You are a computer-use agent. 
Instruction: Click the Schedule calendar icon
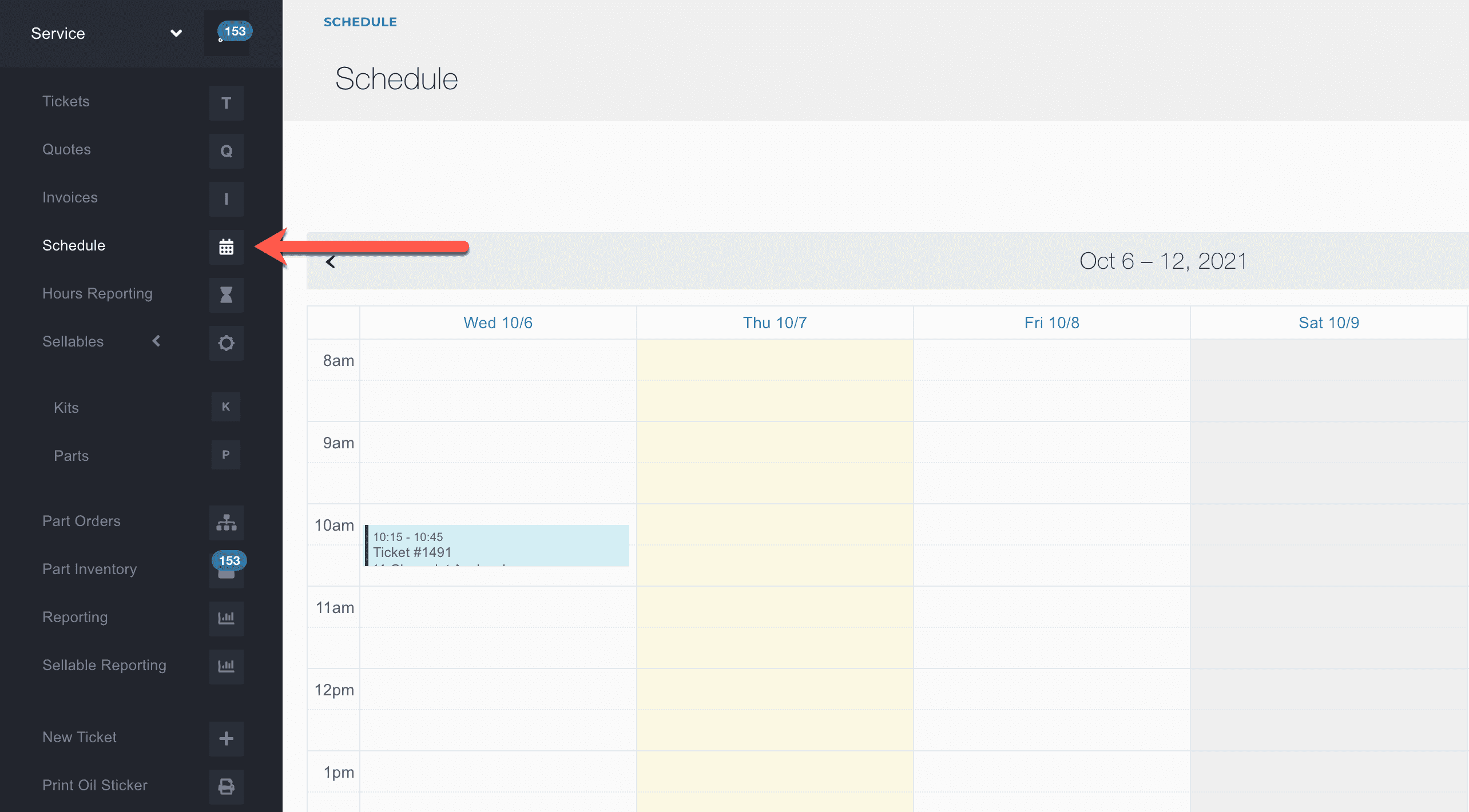point(226,247)
